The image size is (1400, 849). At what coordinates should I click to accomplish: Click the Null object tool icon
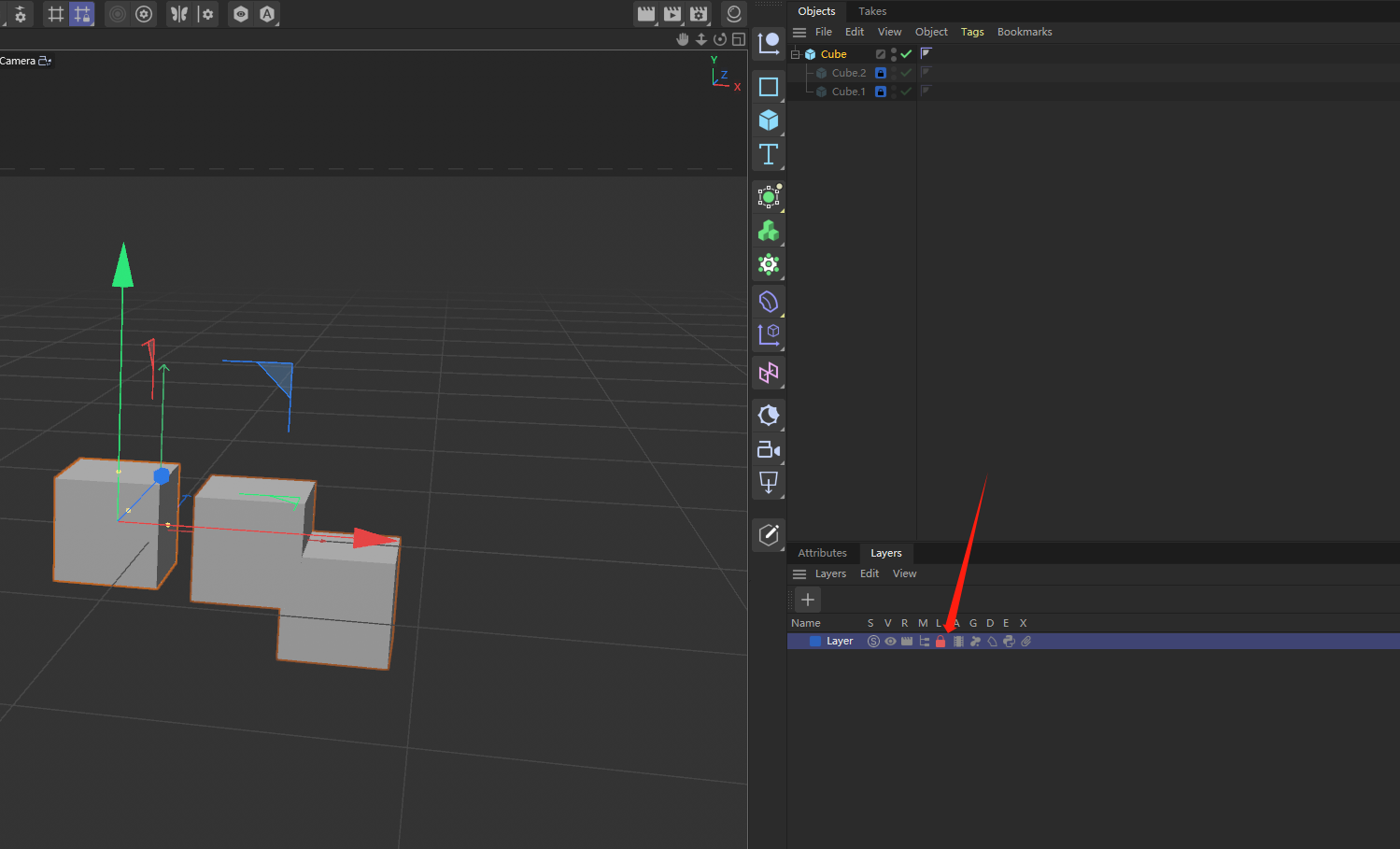click(769, 43)
